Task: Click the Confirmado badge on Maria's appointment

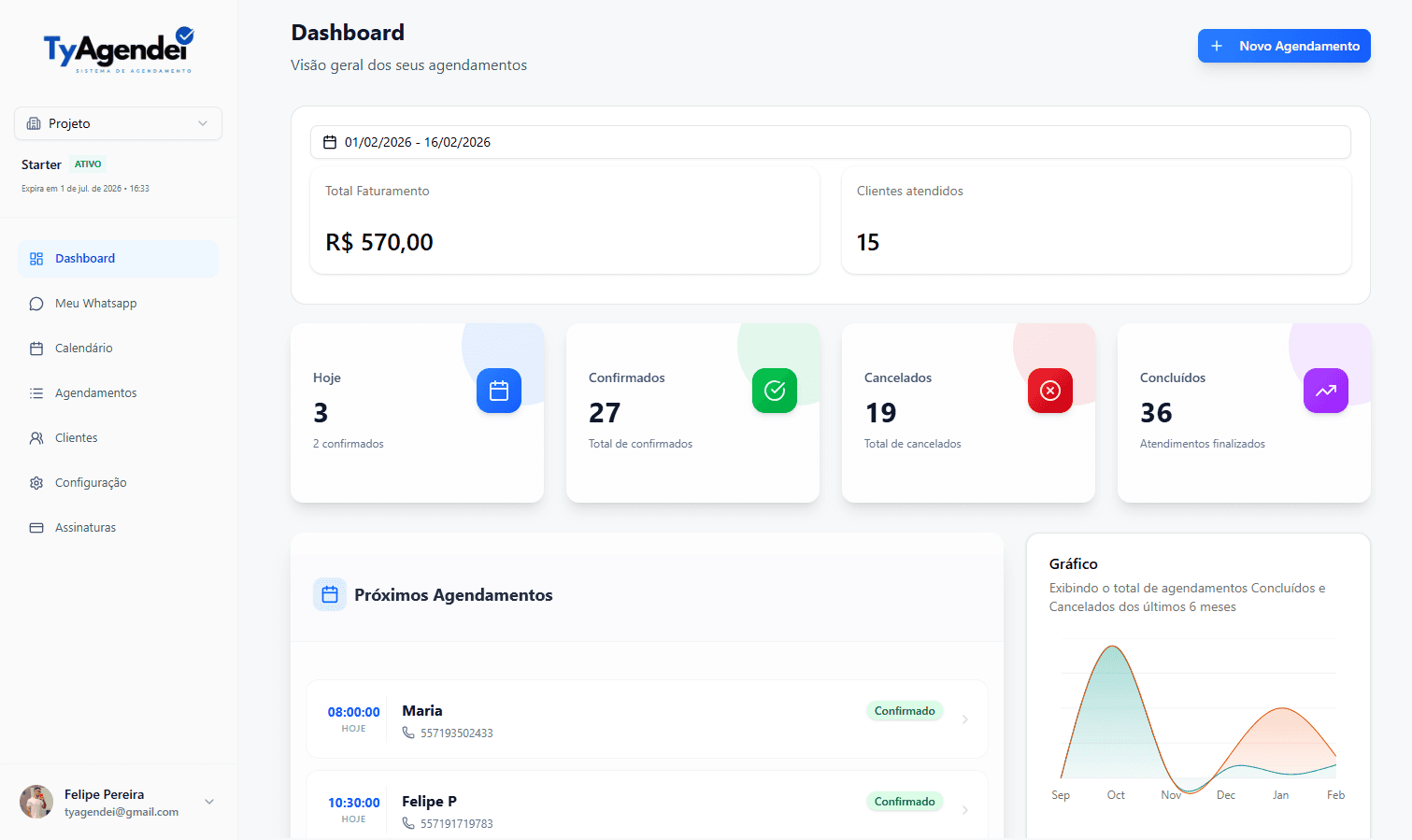Action: pyautogui.click(x=904, y=710)
